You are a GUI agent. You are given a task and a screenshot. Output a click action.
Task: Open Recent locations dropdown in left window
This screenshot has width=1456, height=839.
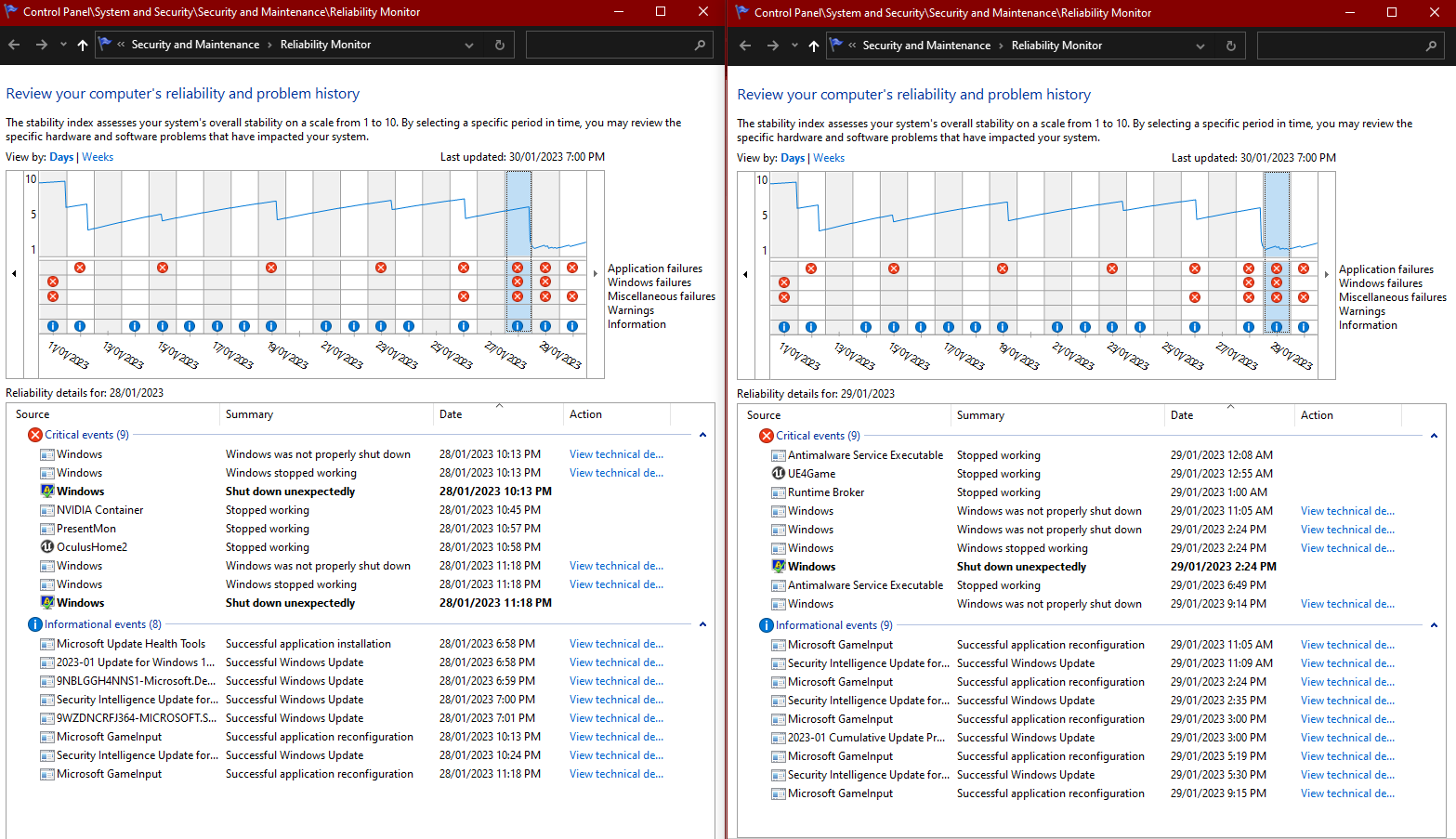click(x=63, y=45)
